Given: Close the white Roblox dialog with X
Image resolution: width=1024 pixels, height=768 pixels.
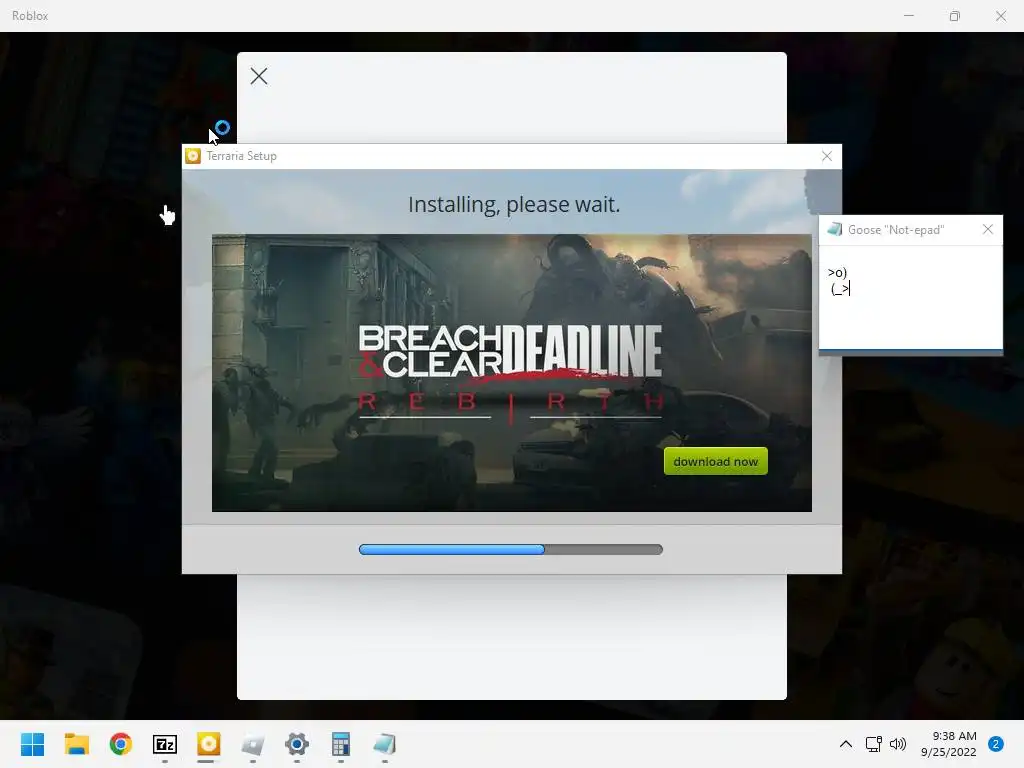Looking at the screenshot, I should pyautogui.click(x=259, y=76).
